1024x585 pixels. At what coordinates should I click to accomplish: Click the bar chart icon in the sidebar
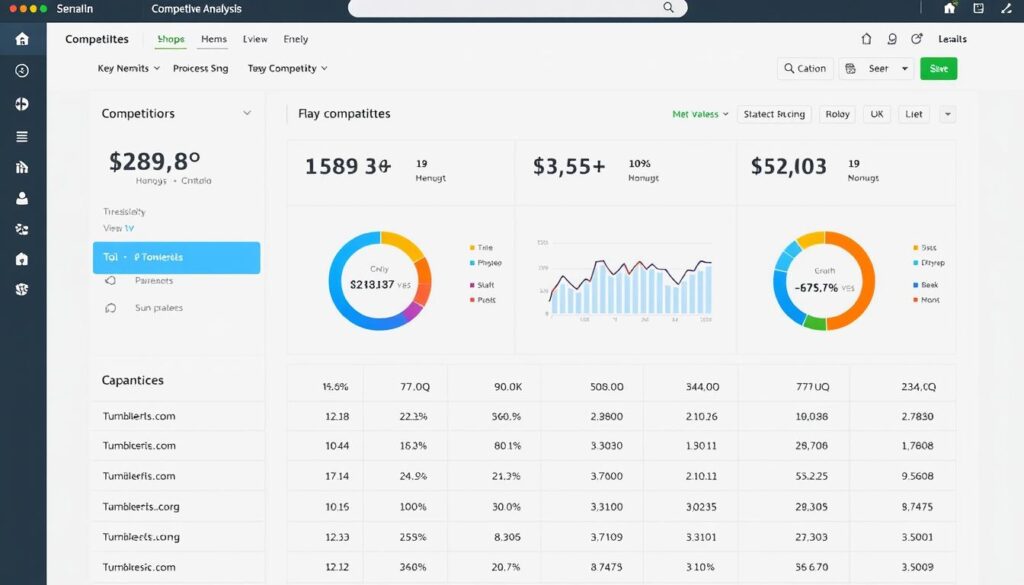[x=22, y=167]
